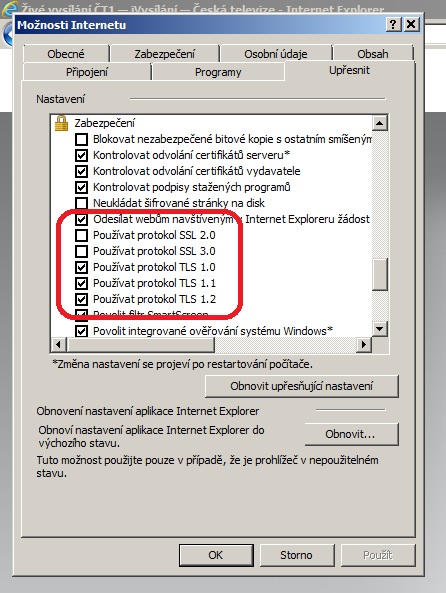Toggle Kontrolovat podpisy stažených programů

coord(81,187)
